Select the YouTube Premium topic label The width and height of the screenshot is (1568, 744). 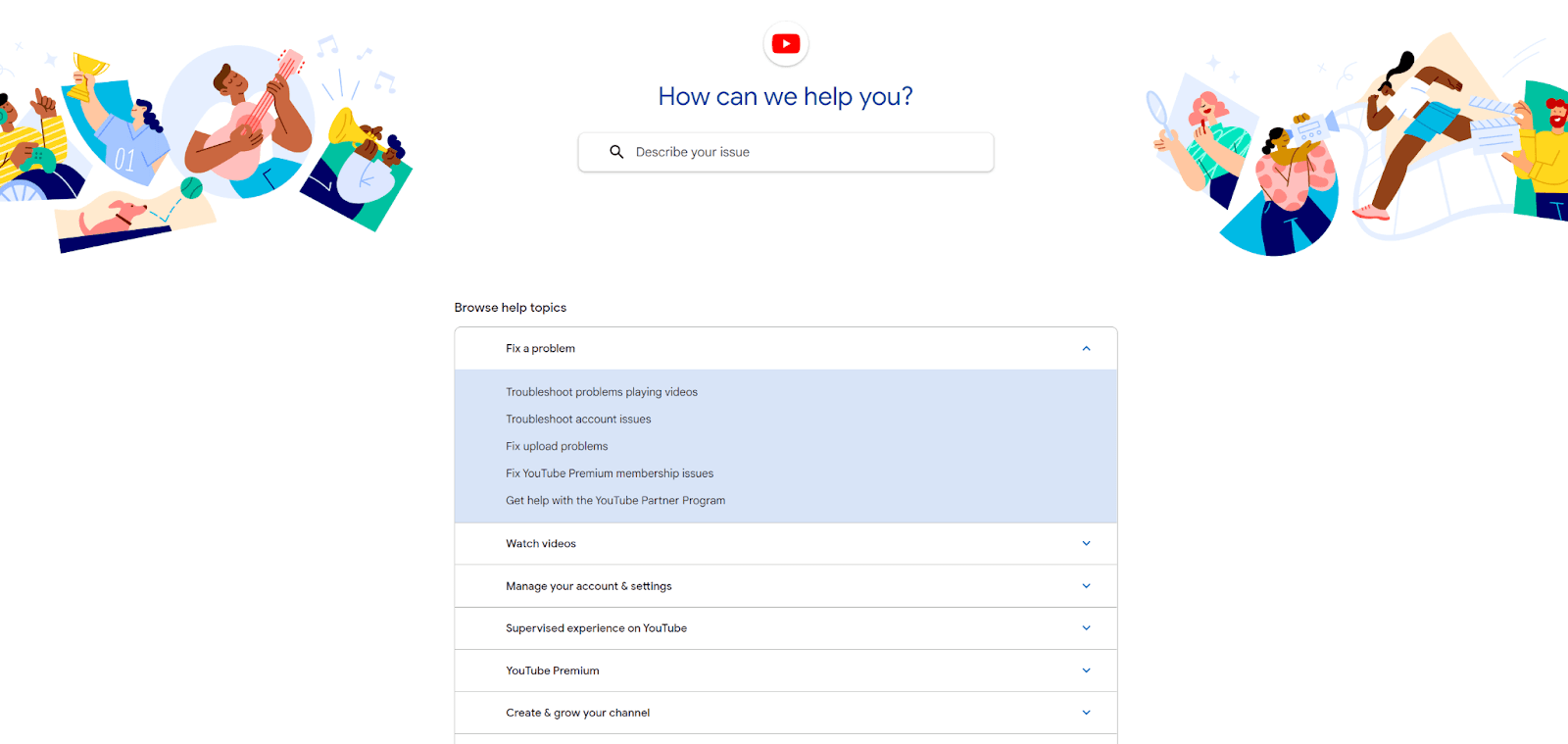coord(553,671)
